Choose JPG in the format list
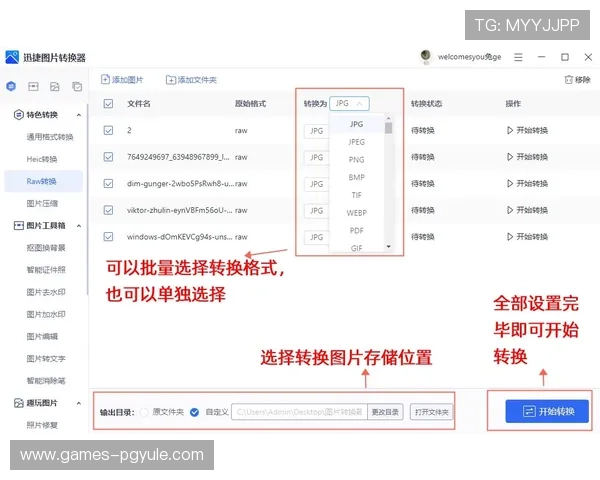 tap(356, 124)
